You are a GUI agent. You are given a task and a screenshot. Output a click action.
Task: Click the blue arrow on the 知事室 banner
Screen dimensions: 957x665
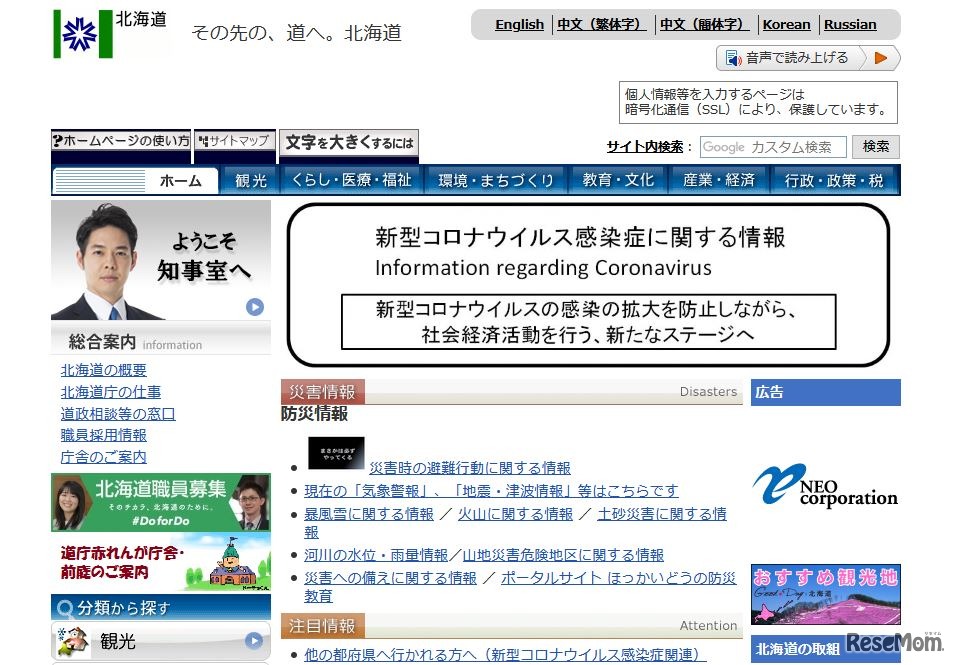(x=253, y=309)
